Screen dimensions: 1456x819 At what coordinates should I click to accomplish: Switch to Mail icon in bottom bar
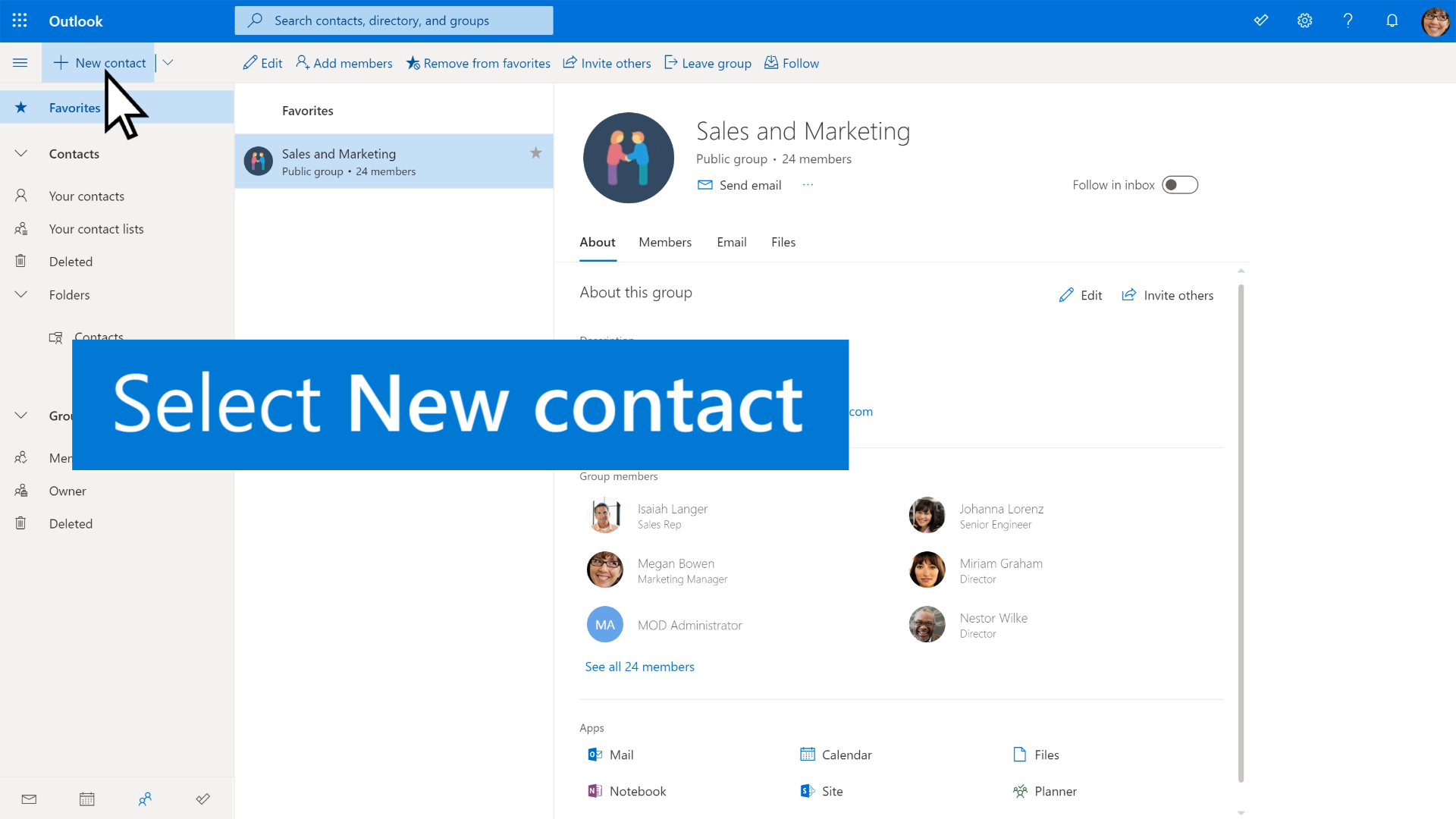(29, 799)
